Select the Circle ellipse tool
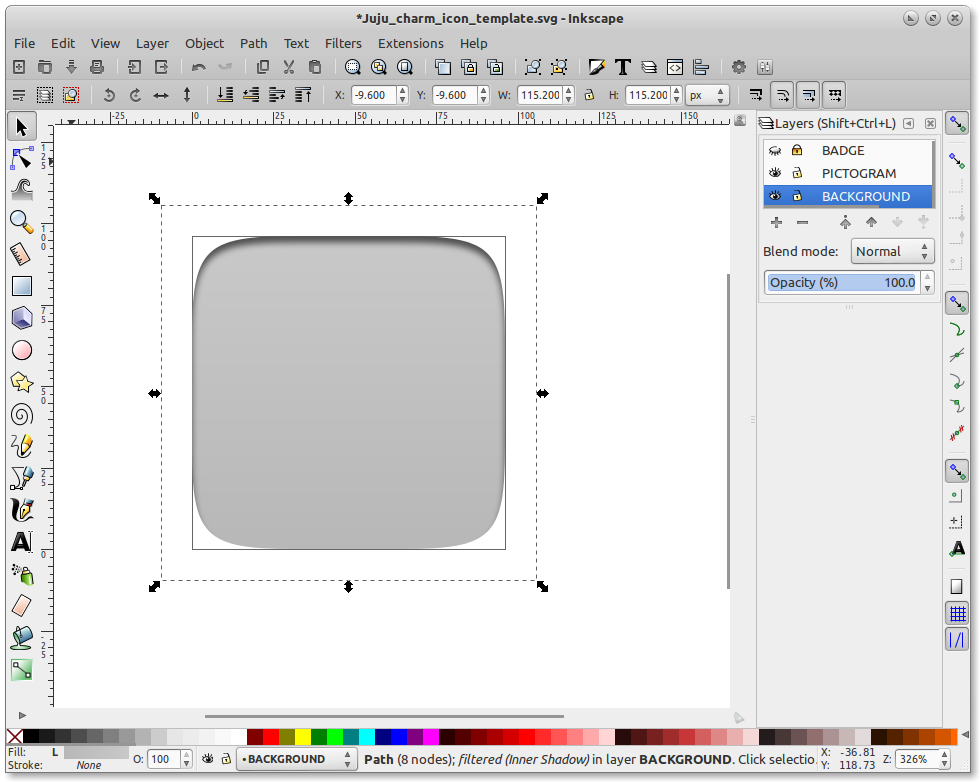This screenshot has height=782, width=980. click(x=21, y=350)
